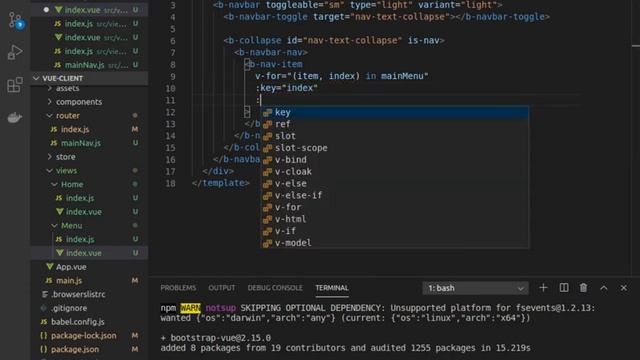The height and width of the screenshot is (360, 640).
Task: Split the terminal
Action: 564,288
